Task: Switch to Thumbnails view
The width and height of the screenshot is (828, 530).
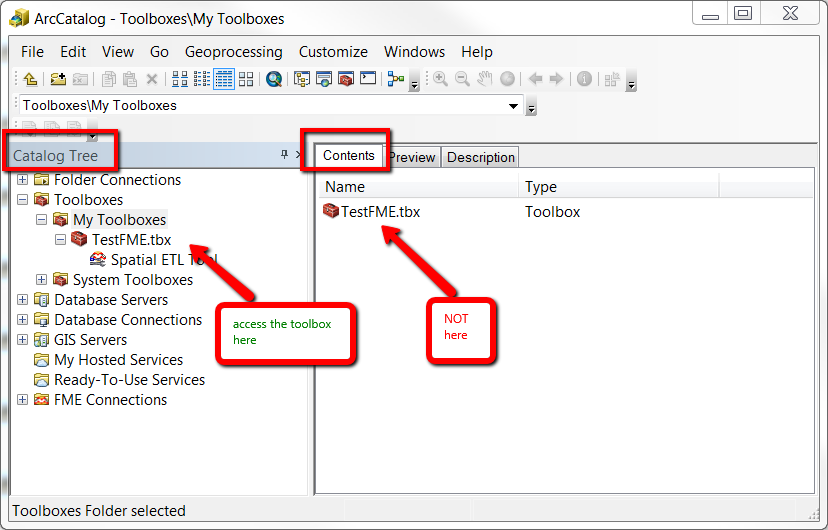Action: click(246, 79)
